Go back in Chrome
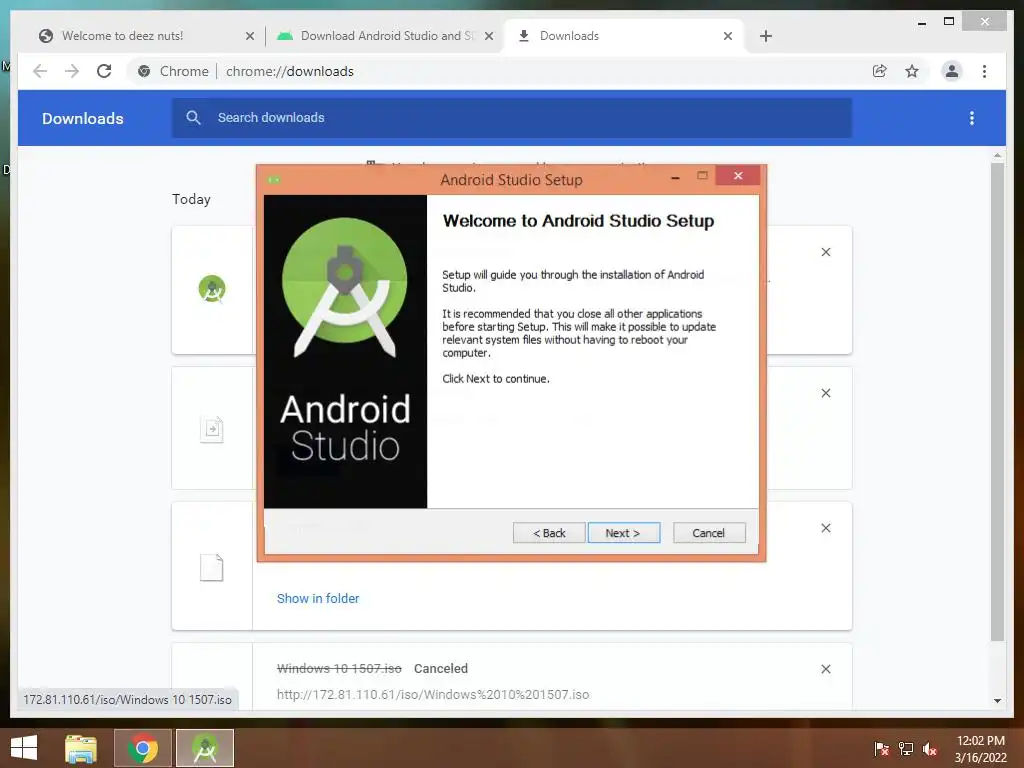 (x=40, y=71)
